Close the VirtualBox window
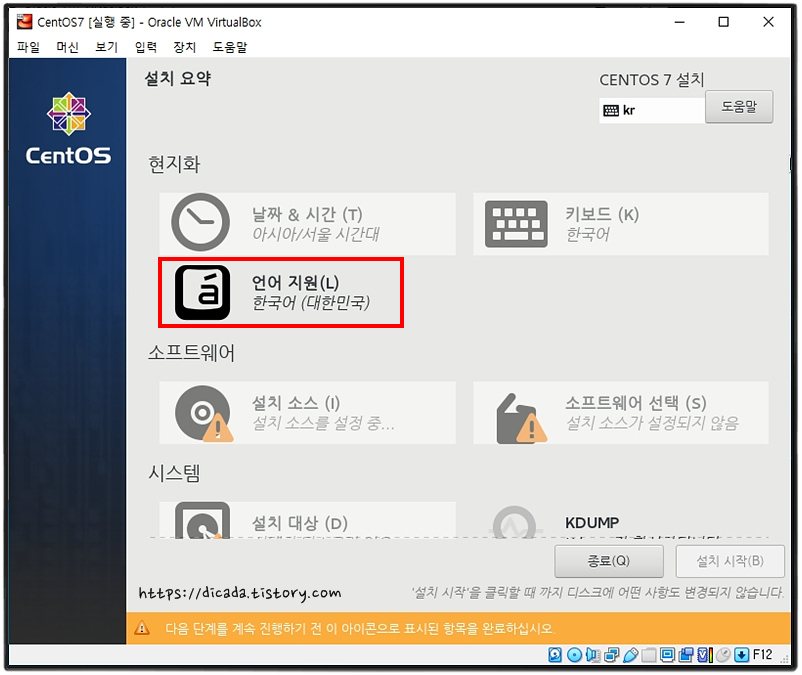This screenshot has width=802, height=675. coord(768,22)
